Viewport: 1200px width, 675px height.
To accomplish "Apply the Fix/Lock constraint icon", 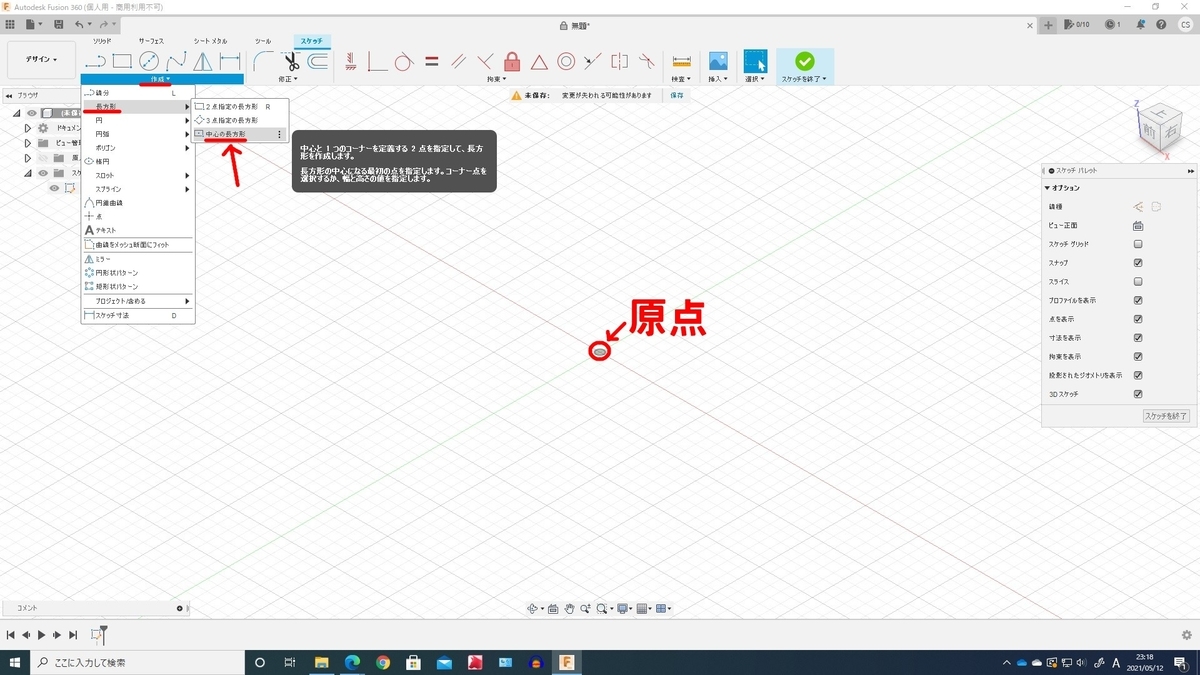I will (511, 59).
